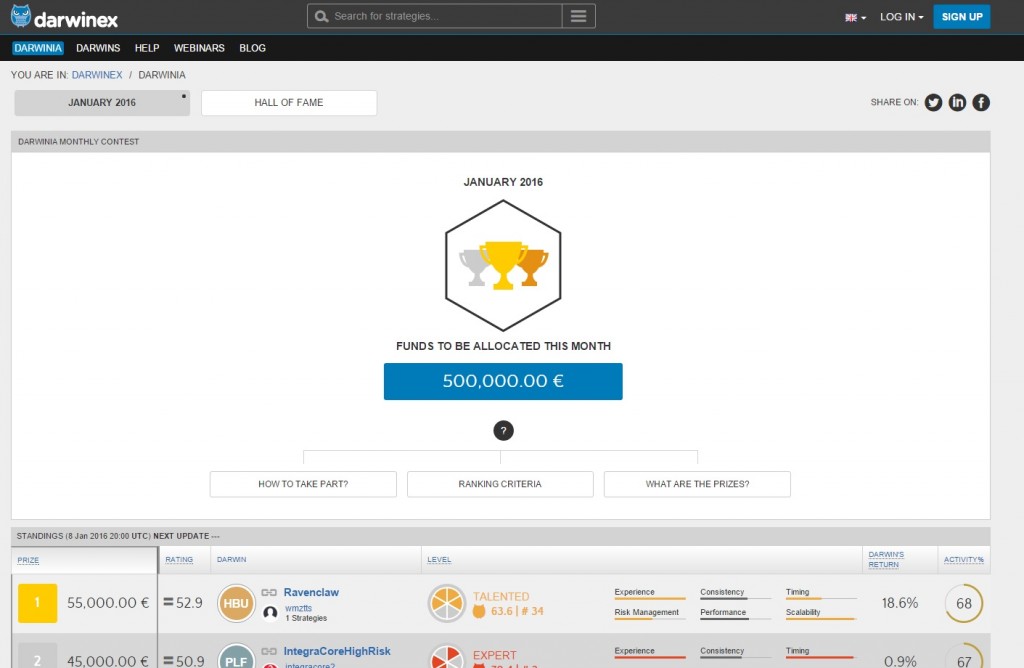The image size is (1024, 668).
Task: Share the page on Twitter
Action: pyautogui.click(x=933, y=102)
